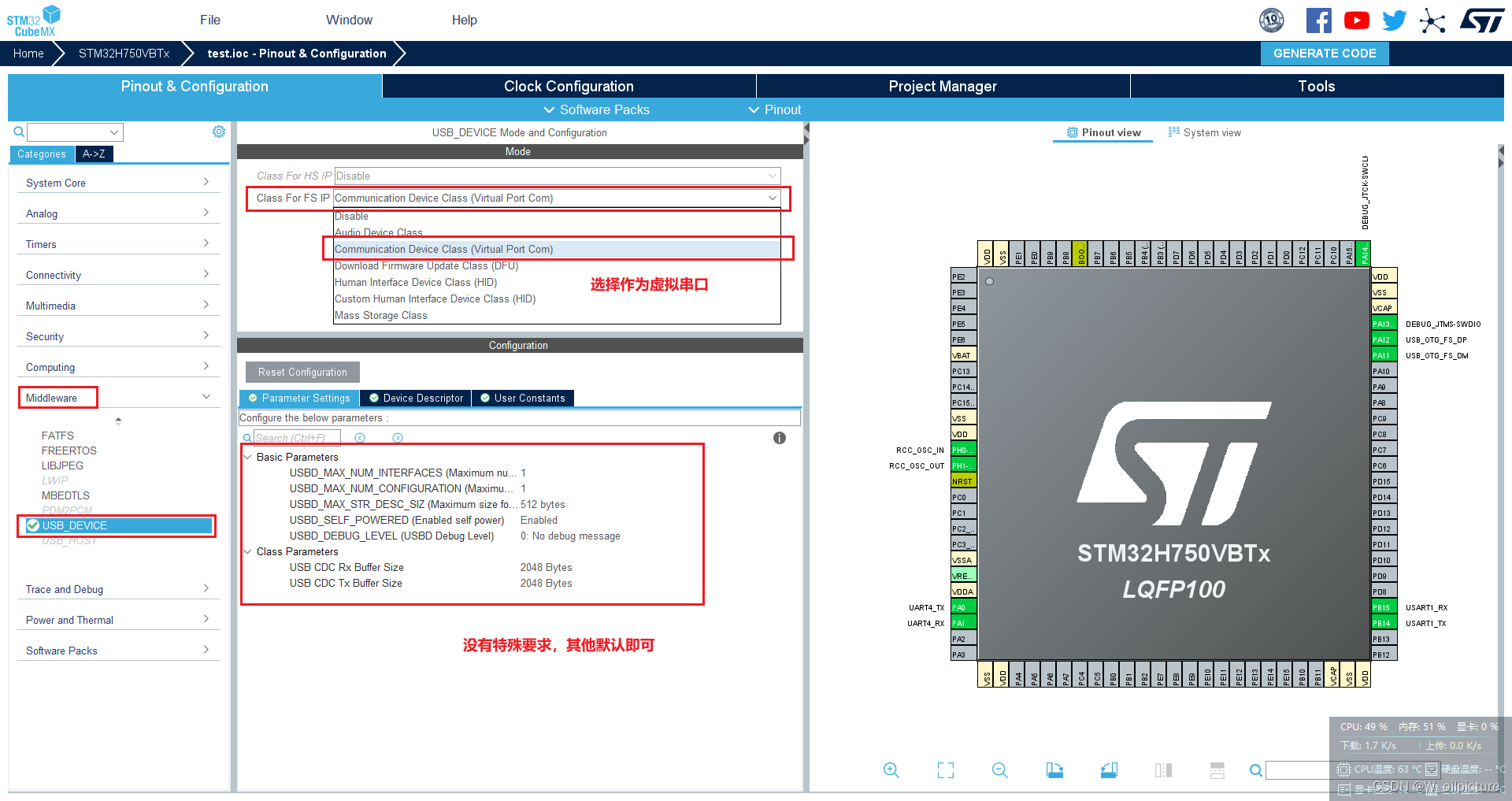This screenshot has width=1512, height=801.
Task: Open the File menu
Action: [210, 20]
